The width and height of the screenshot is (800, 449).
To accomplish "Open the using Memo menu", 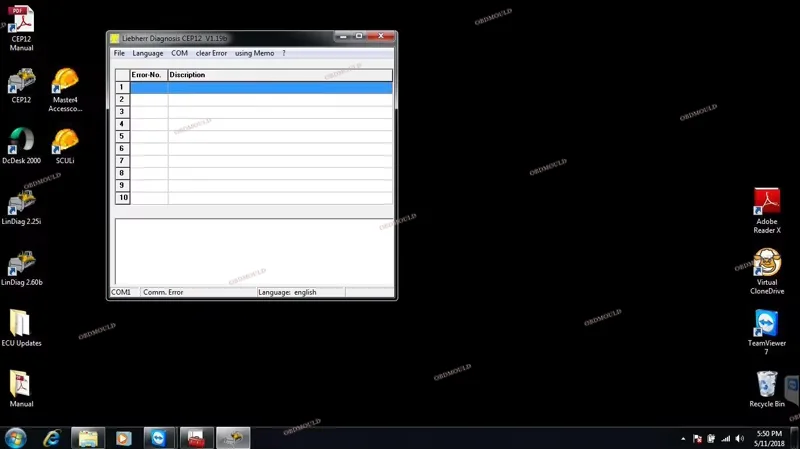I will point(254,53).
